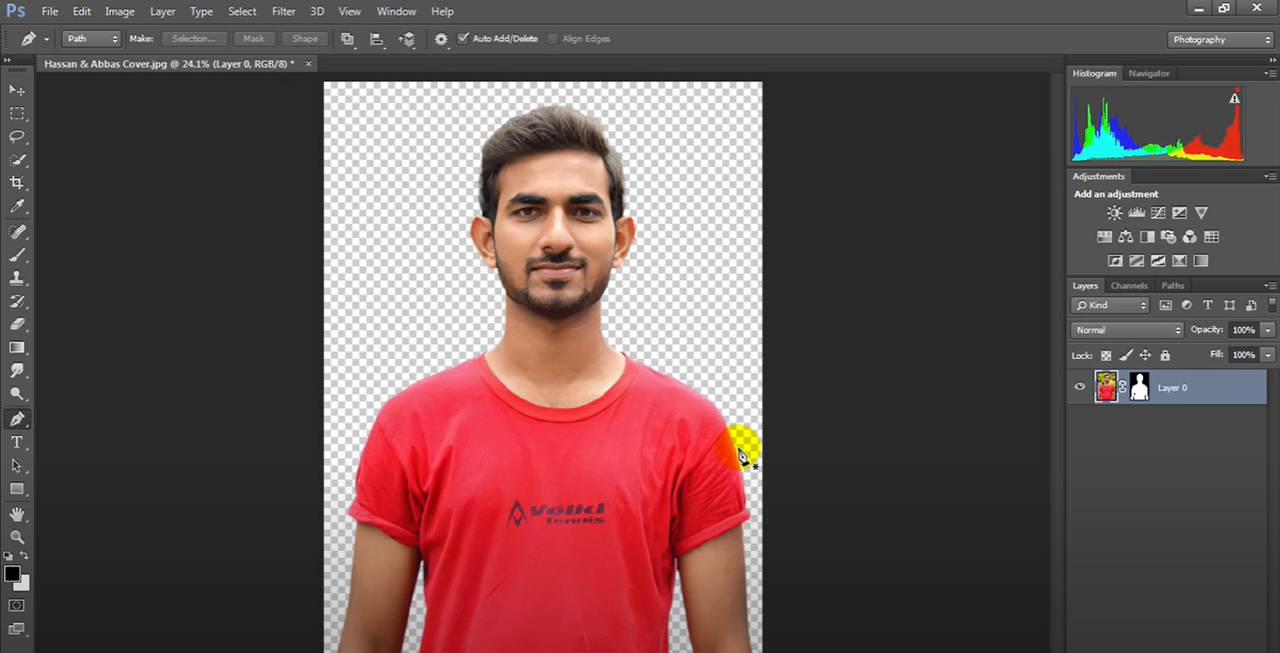The height and width of the screenshot is (653, 1280).
Task: Open the Opacity slider dropdown arrow
Action: (x=1268, y=330)
